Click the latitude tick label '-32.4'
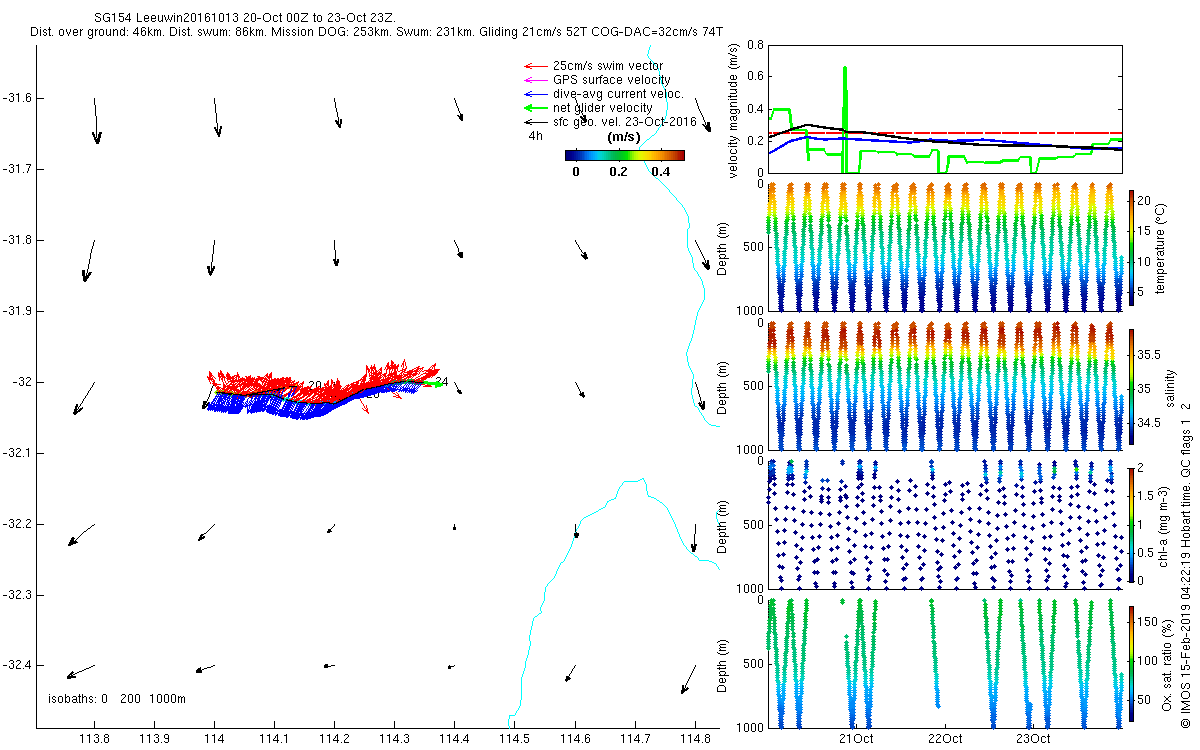This screenshot has width=1200, height=750. click(17, 665)
